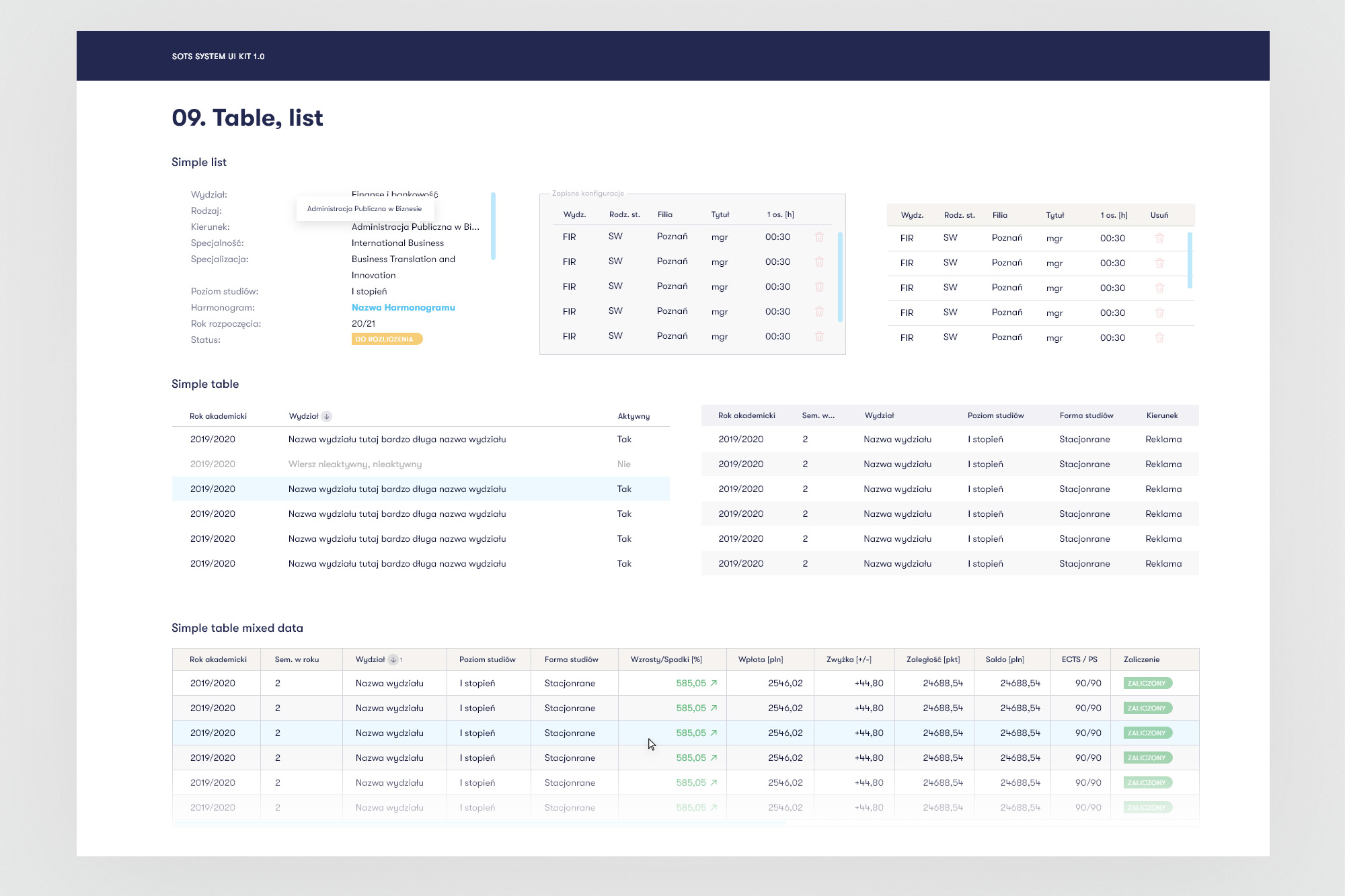This screenshot has width=1345, height=896.
Task: Click the scrollbar in Zapisne konfiguracje table
Action: [840, 276]
